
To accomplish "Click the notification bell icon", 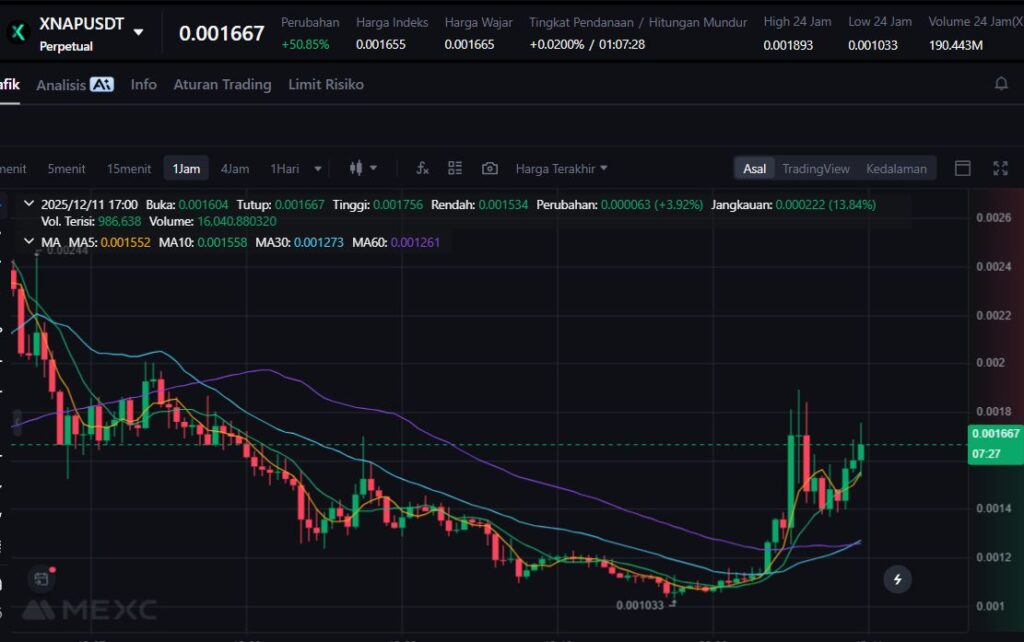I will (1000, 84).
